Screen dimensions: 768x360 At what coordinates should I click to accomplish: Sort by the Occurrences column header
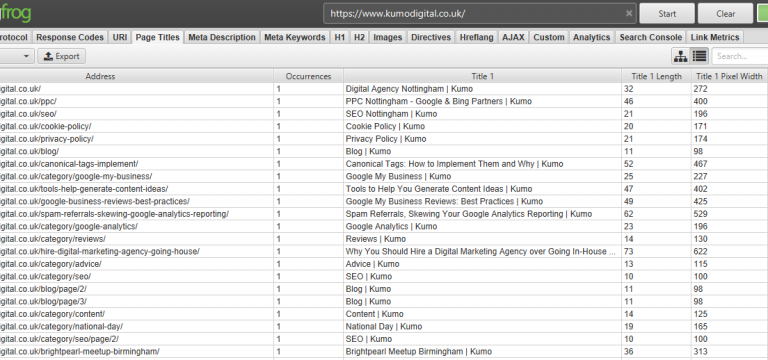pos(309,76)
